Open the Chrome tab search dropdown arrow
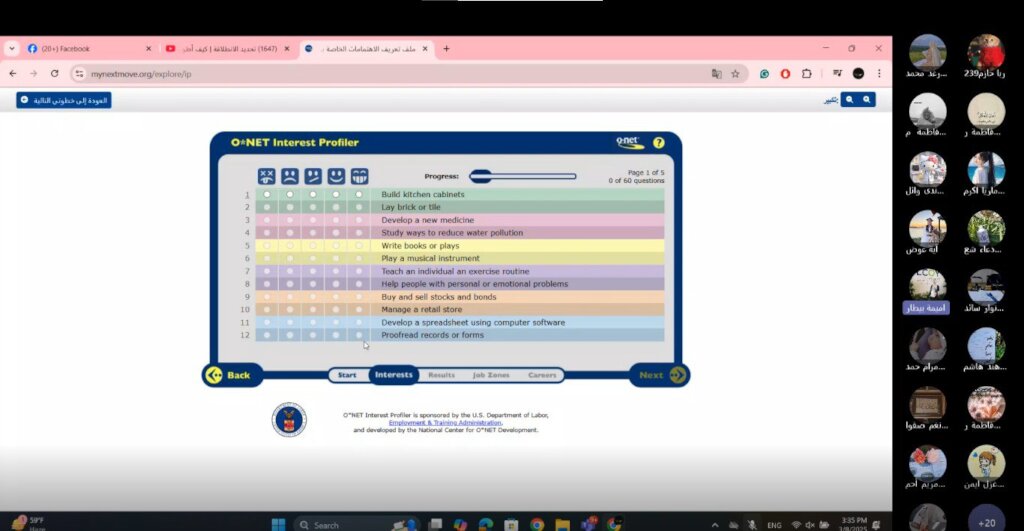 (x=12, y=48)
